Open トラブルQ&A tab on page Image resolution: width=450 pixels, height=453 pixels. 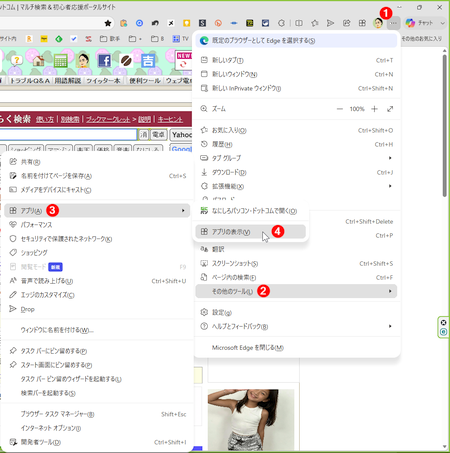[30, 81]
